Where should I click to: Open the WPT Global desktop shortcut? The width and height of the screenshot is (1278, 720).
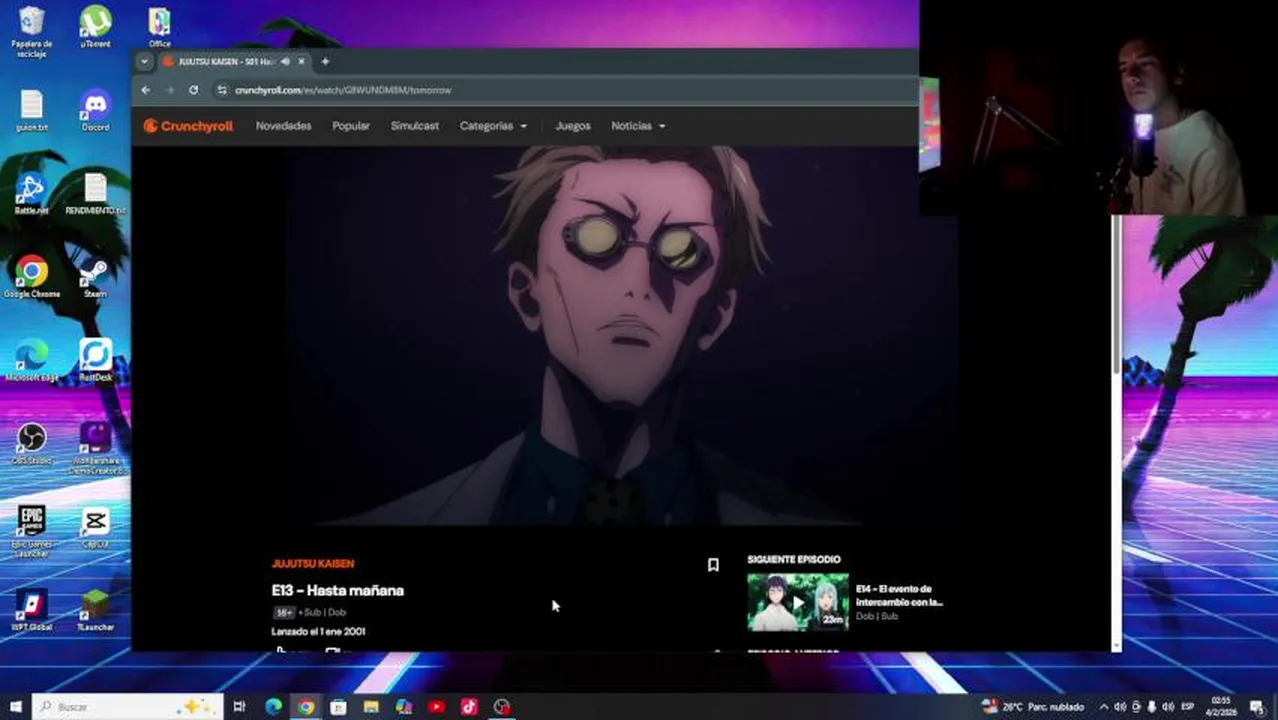[x=32, y=610]
